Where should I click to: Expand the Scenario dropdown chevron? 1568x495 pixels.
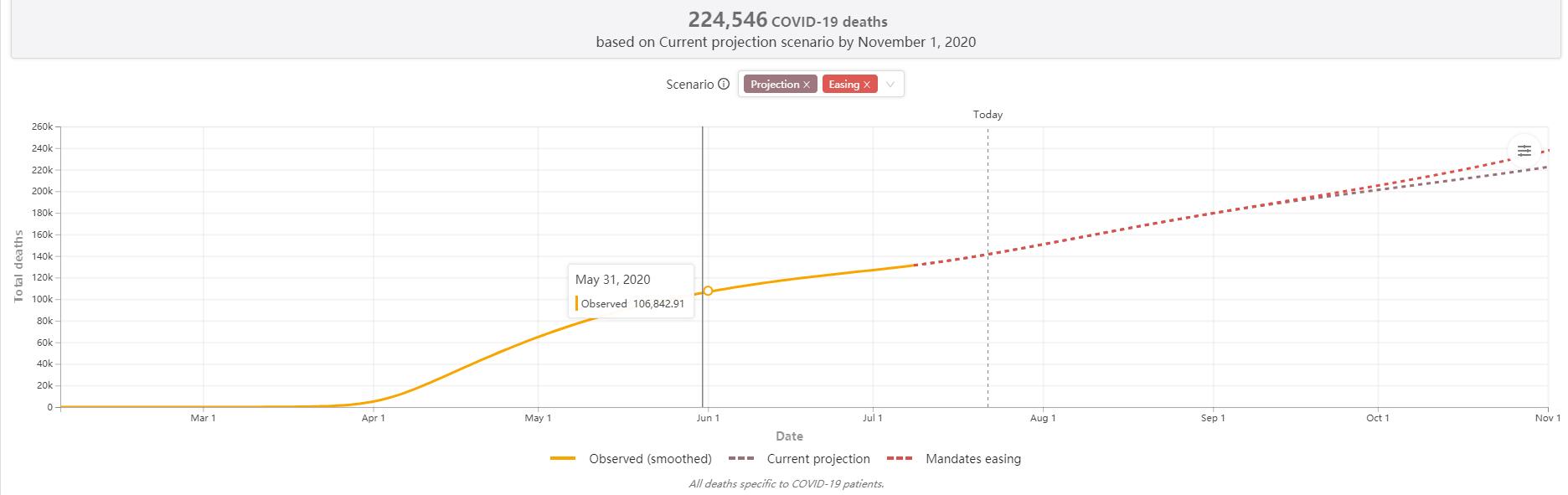(x=890, y=85)
